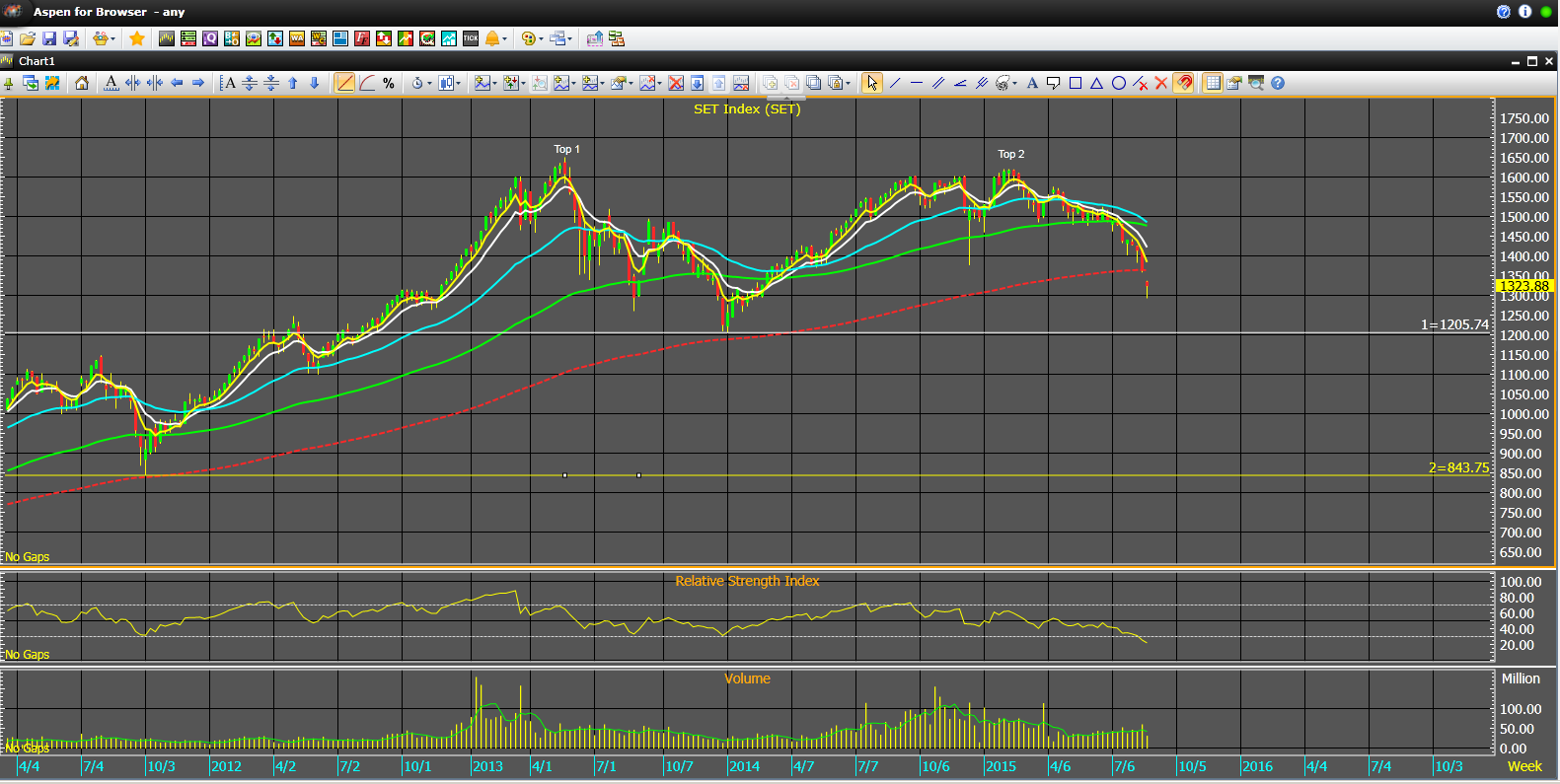1560x784 pixels.
Task: Click the Week interval label
Action: tap(1524, 766)
